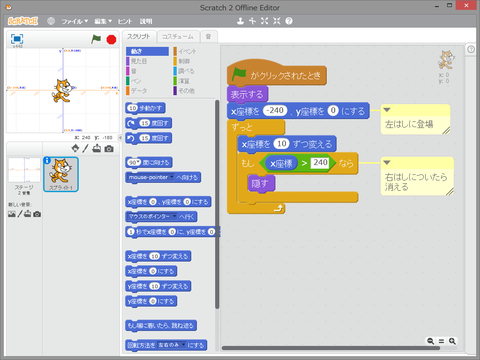Open sprite info via blue i badge
Screen dimensions: 480x360
(x=47, y=161)
